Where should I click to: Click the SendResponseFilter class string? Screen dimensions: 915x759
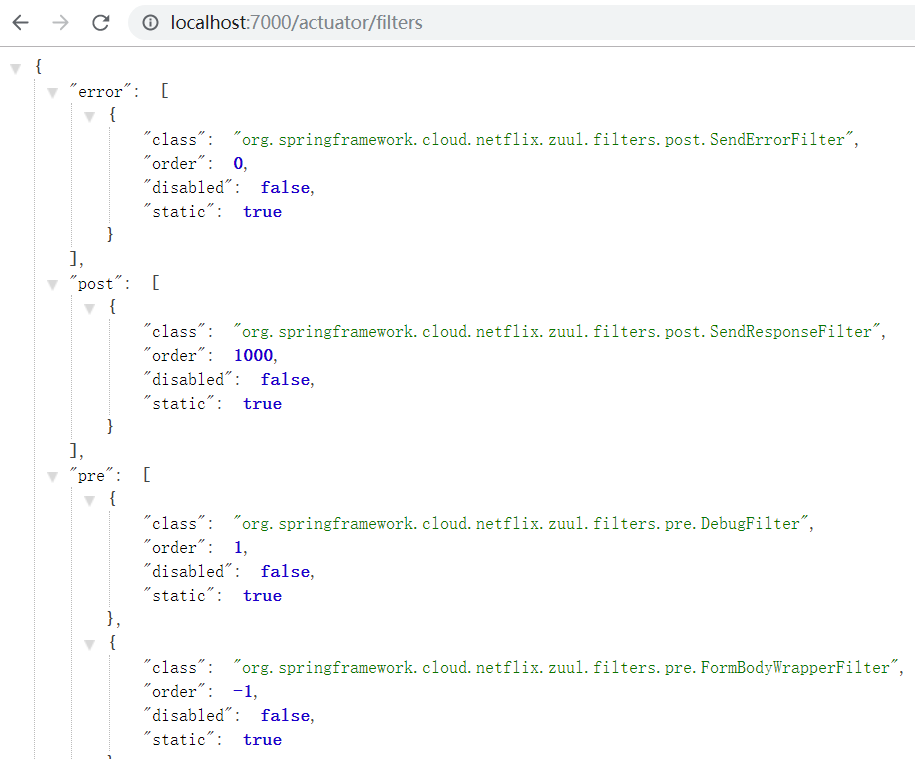557,331
